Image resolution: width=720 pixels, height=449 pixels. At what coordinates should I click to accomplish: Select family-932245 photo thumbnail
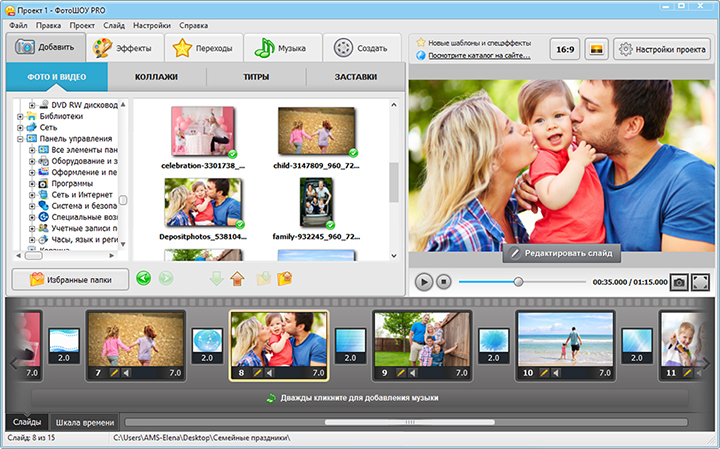pos(316,202)
